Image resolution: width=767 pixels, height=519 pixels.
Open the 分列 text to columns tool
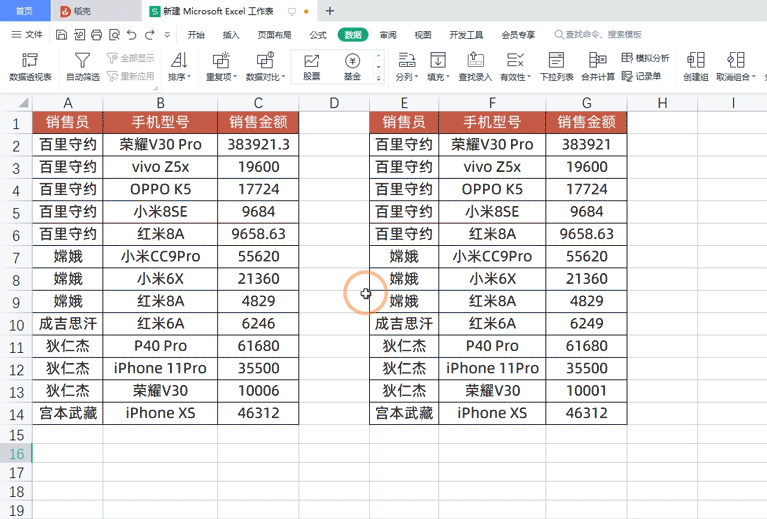pos(406,67)
